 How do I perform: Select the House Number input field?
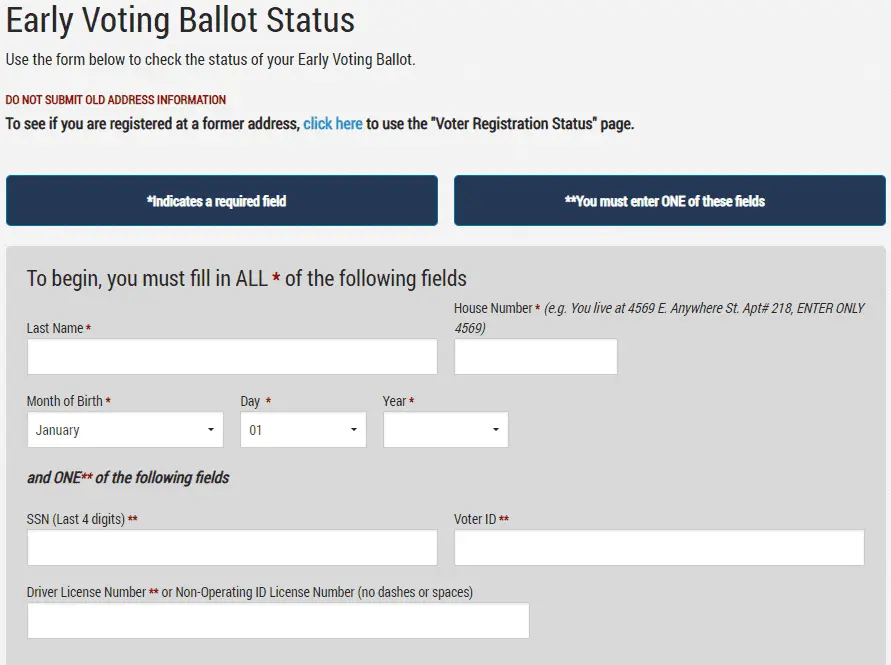[x=535, y=357]
